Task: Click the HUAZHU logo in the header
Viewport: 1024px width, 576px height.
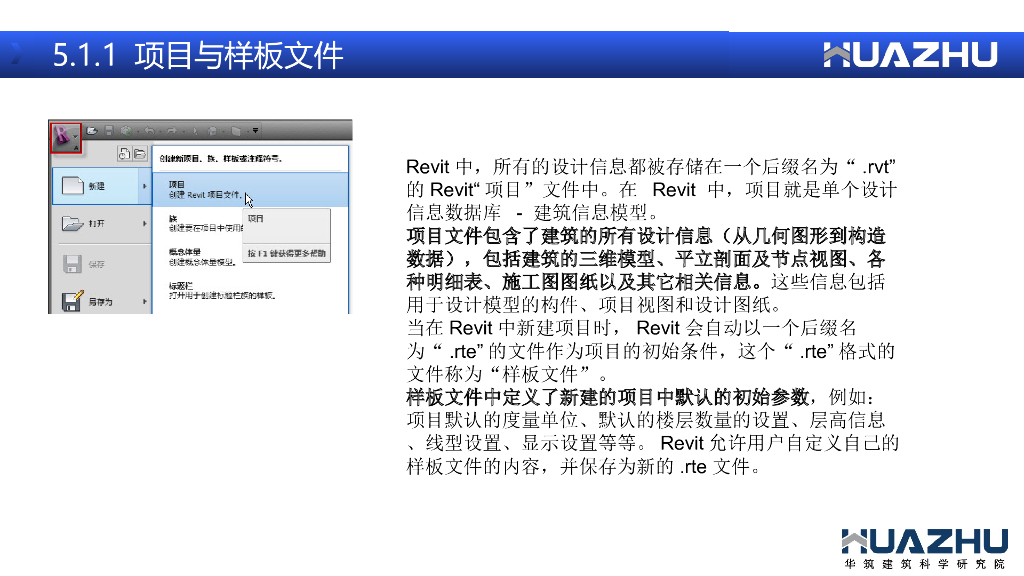Action: [910, 55]
